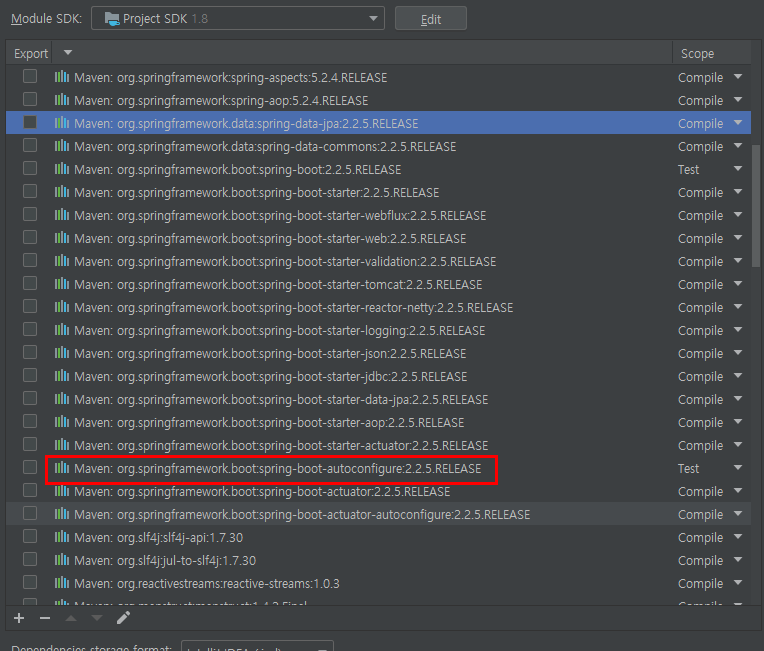Click the library icon for spring-boot-actuator:2.2.5
Screen dimensions: 764x651
click(62, 490)
